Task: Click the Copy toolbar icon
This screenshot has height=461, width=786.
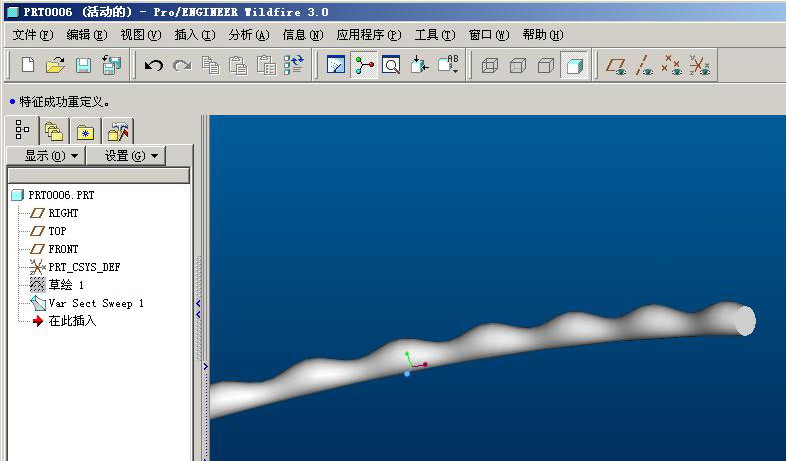Action: (x=211, y=65)
